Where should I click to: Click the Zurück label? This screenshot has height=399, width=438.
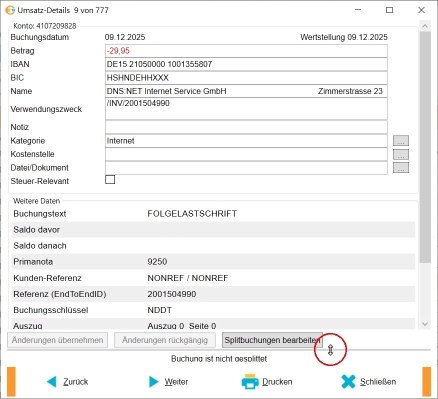[76, 382]
